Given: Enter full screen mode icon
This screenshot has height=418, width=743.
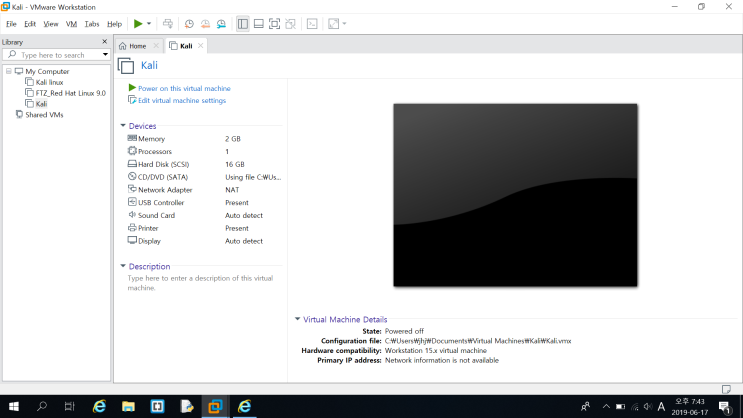Looking at the screenshot, I should click(x=274, y=24).
